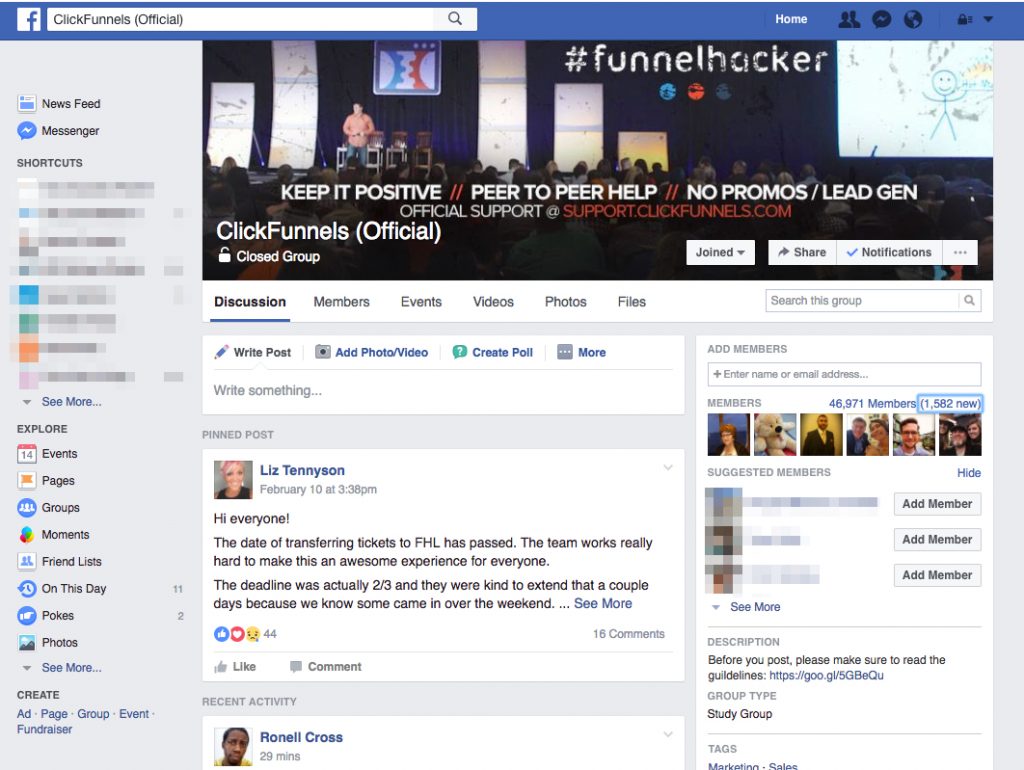Open the Messenger icon in top bar
Viewport: 1024px width, 770px height.
881,19
